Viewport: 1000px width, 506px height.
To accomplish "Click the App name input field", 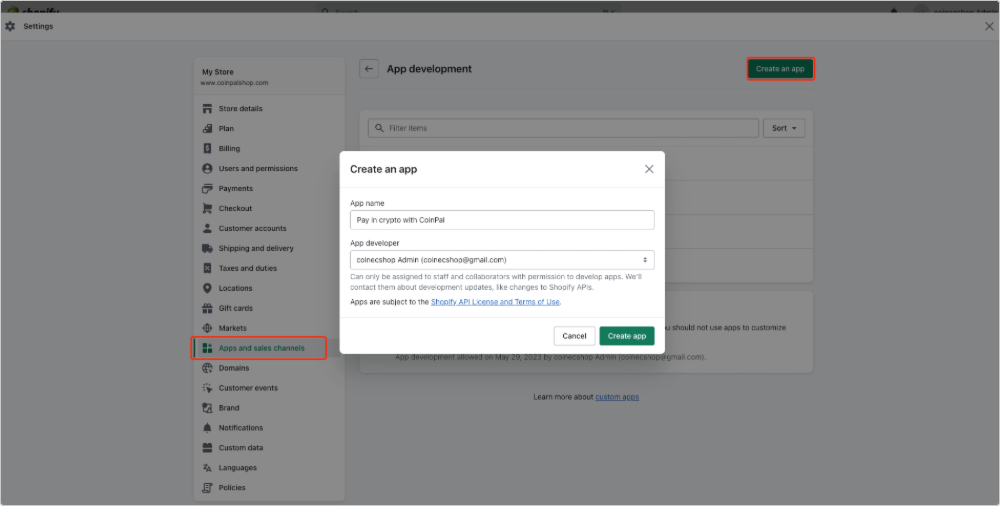I will point(502,220).
